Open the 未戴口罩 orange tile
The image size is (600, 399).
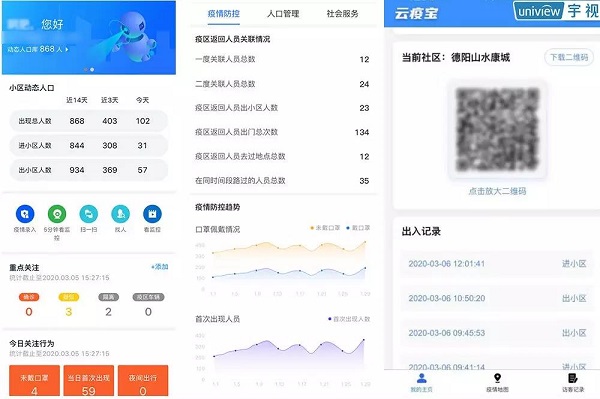(34, 381)
